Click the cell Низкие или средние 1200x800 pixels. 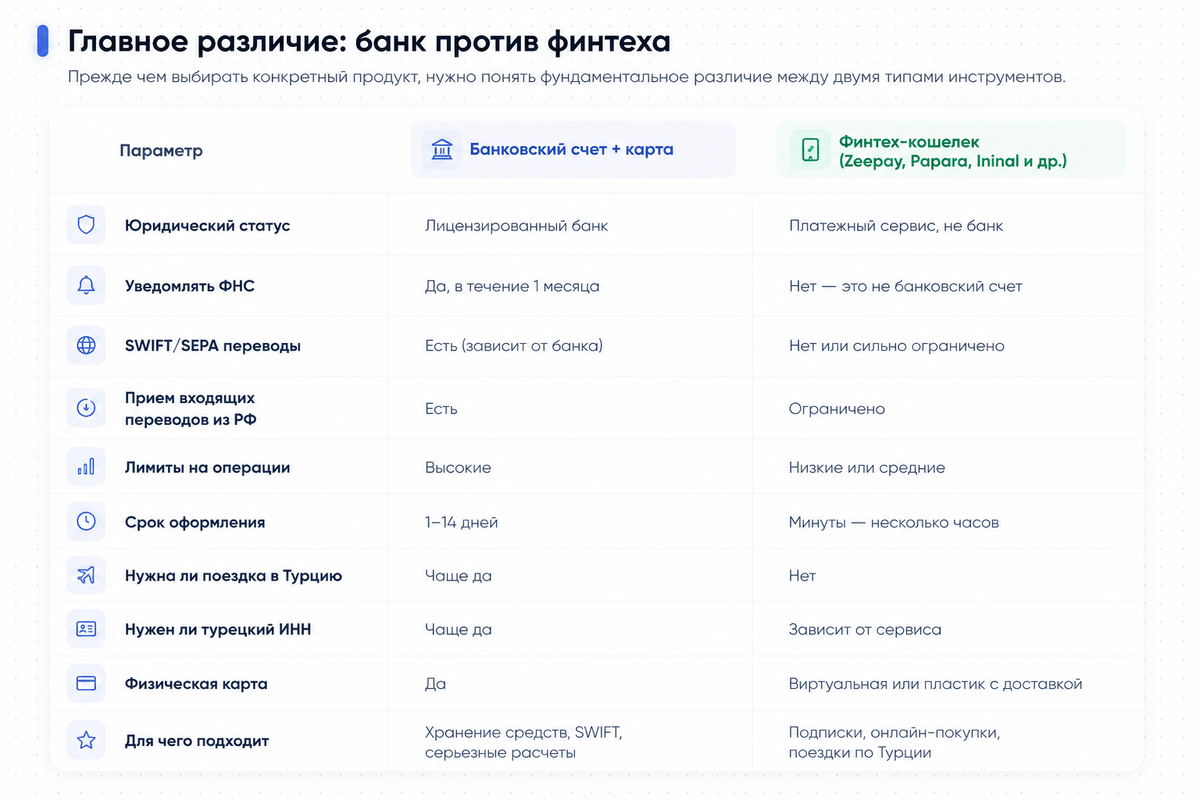click(x=867, y=467)
